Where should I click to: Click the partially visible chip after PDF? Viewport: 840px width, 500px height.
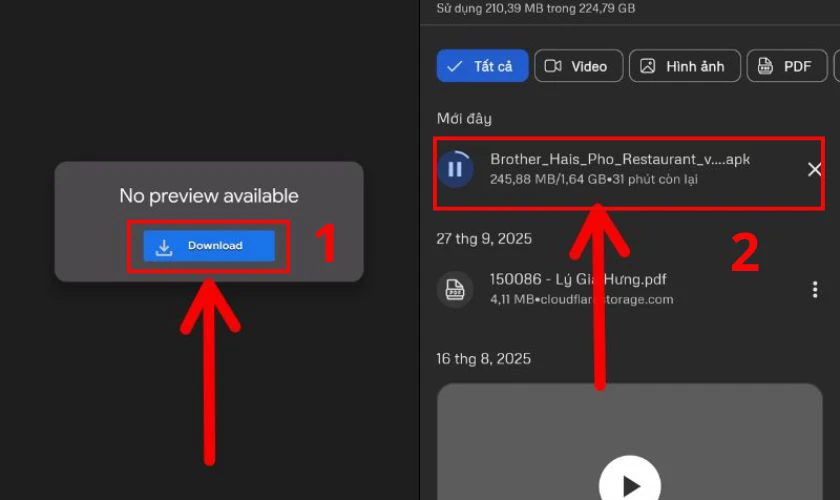pos(835,66)
